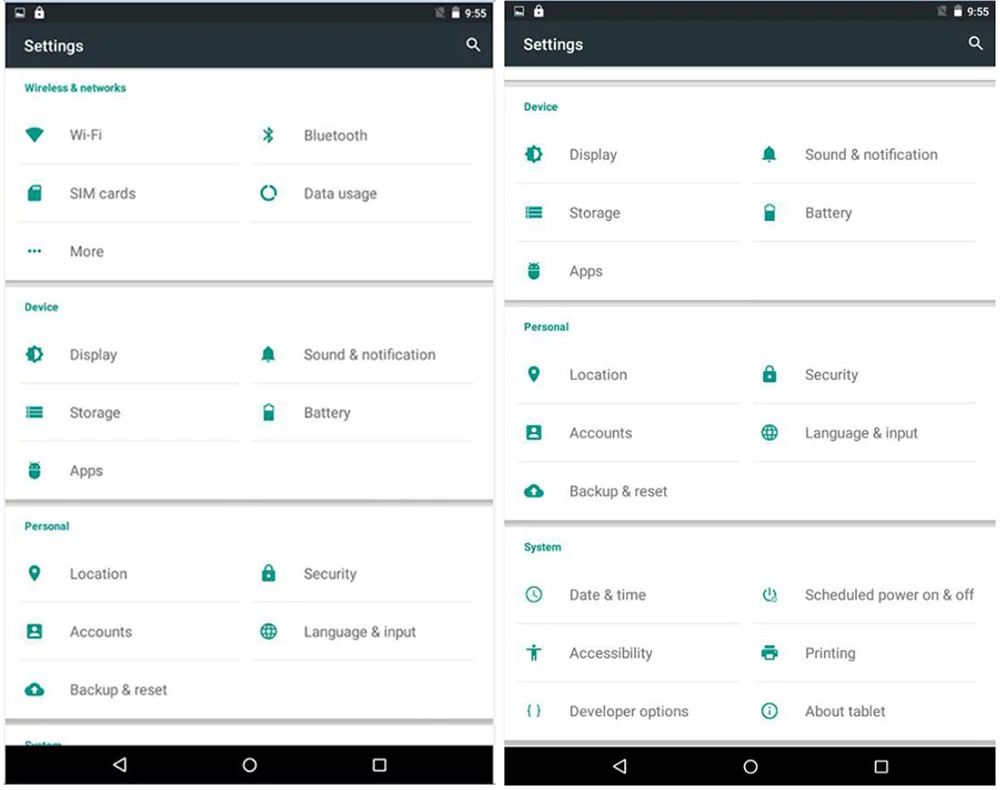Image resolution: width=1000 pixels, height=790 pixels.
Task: Open Bluetooth settings in left screen
Action: (x=335, y=135)
